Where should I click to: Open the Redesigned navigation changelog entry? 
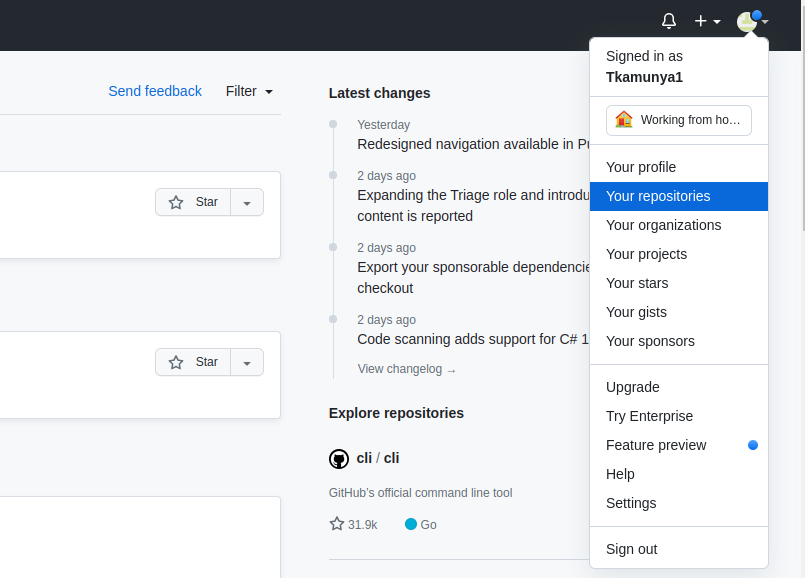472,144
